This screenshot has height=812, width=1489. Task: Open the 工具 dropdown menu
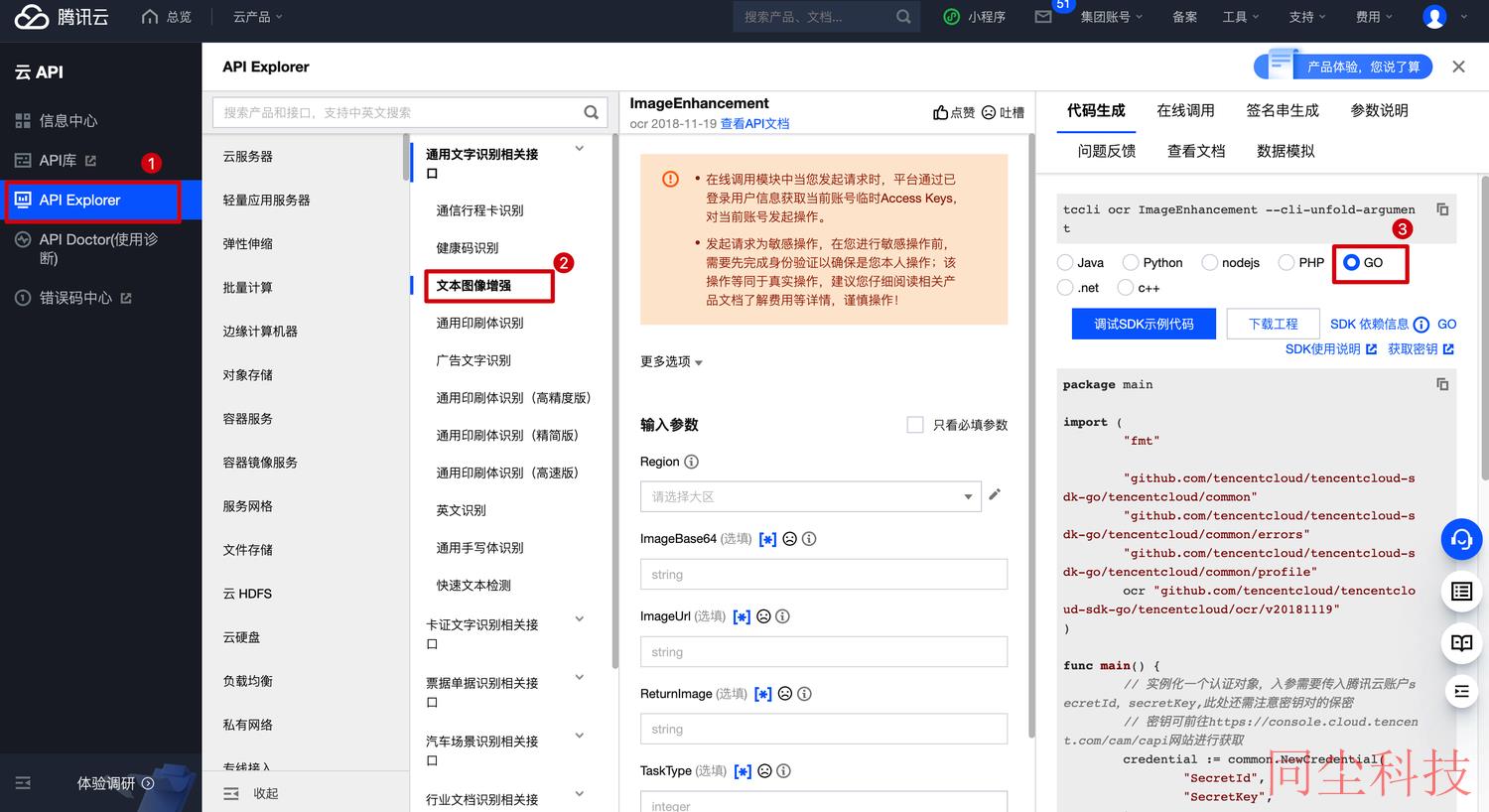click(1241, 17)
